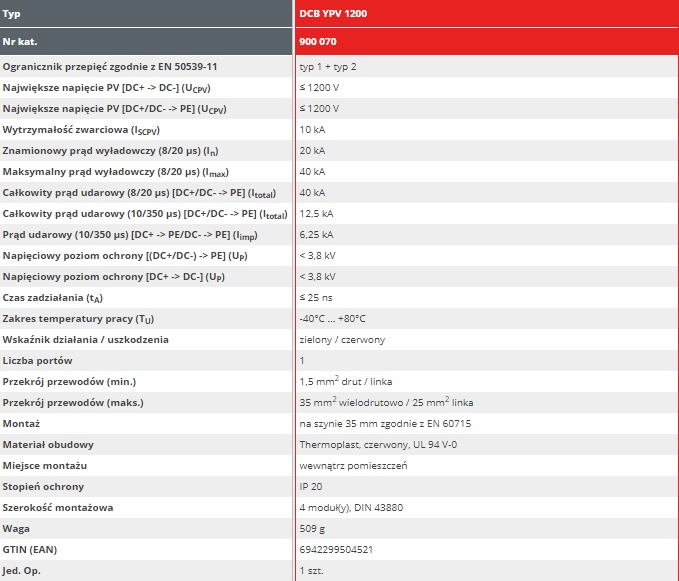The width and height of the screenshot is (679, 581).
Task: Select the value 'IP 20'
Action: (310, 487)
